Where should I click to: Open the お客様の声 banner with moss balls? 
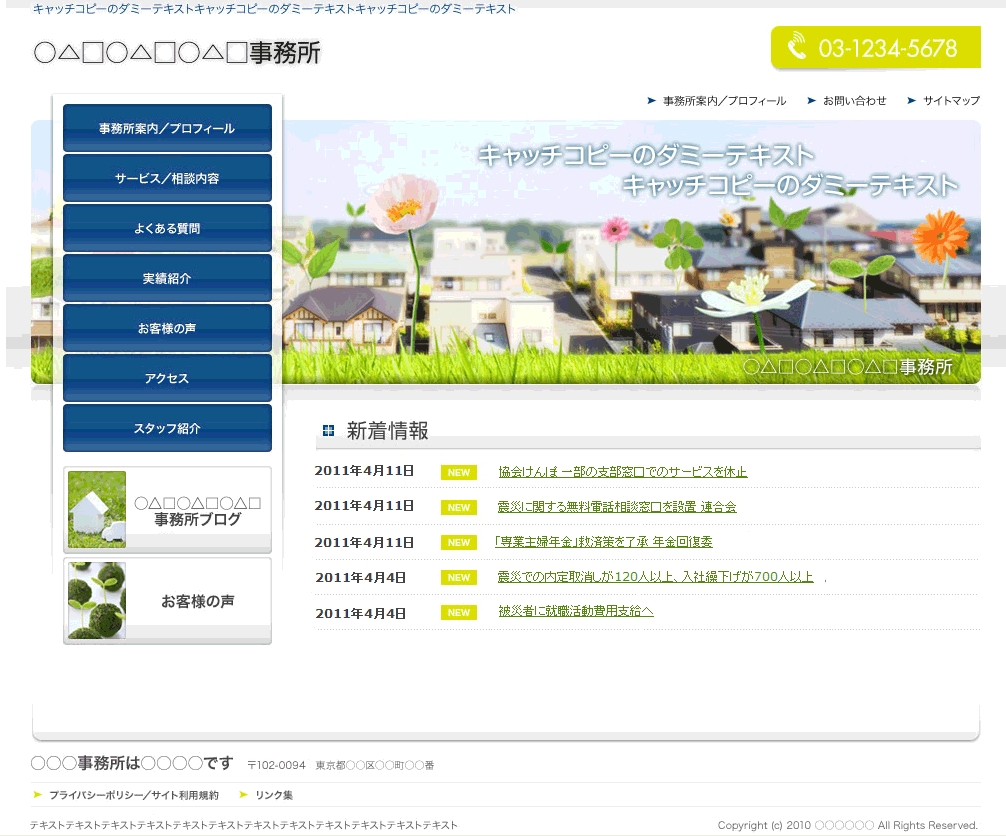point(167,601)
